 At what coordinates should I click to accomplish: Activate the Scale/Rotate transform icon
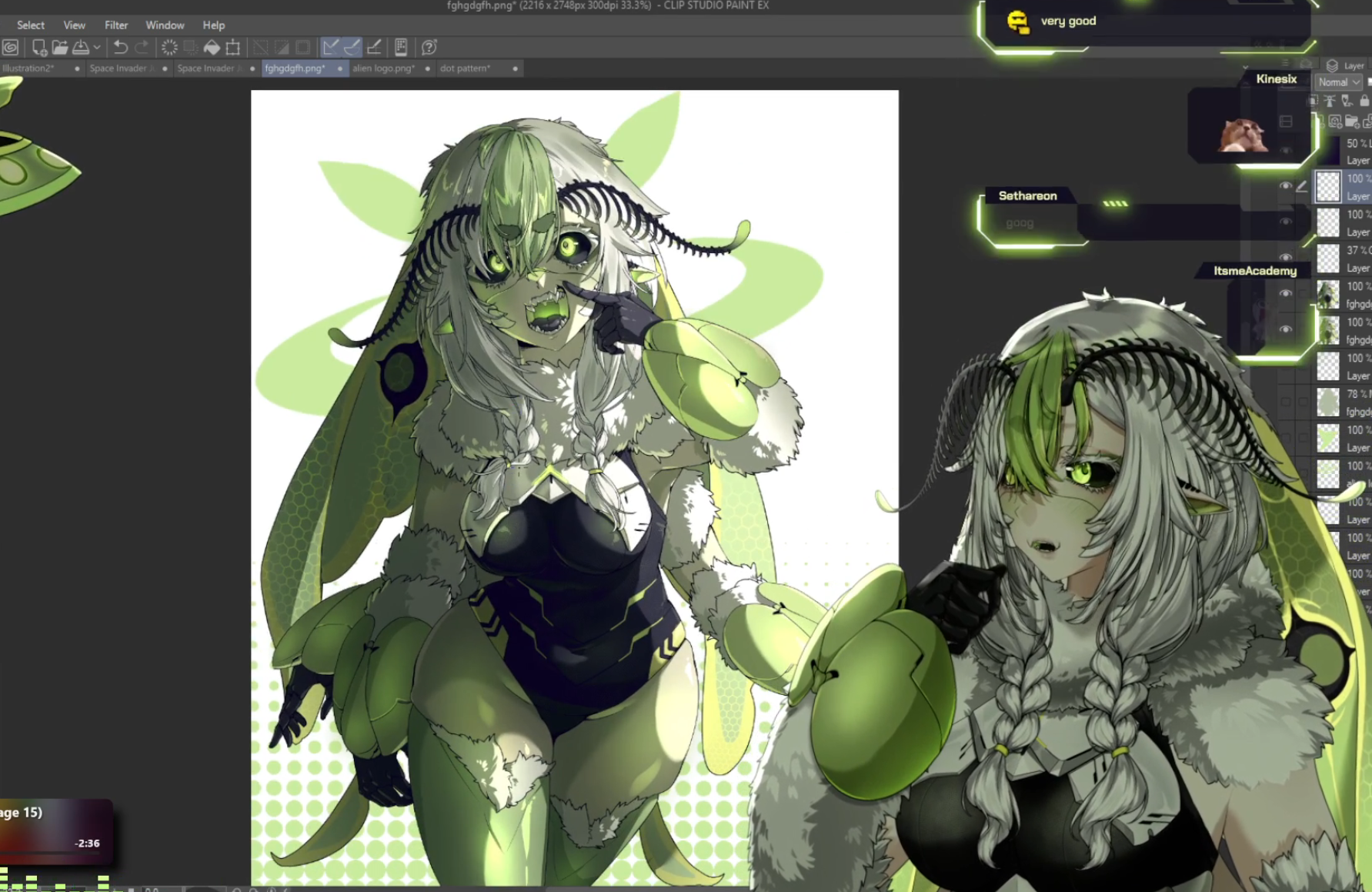(232, 48)
